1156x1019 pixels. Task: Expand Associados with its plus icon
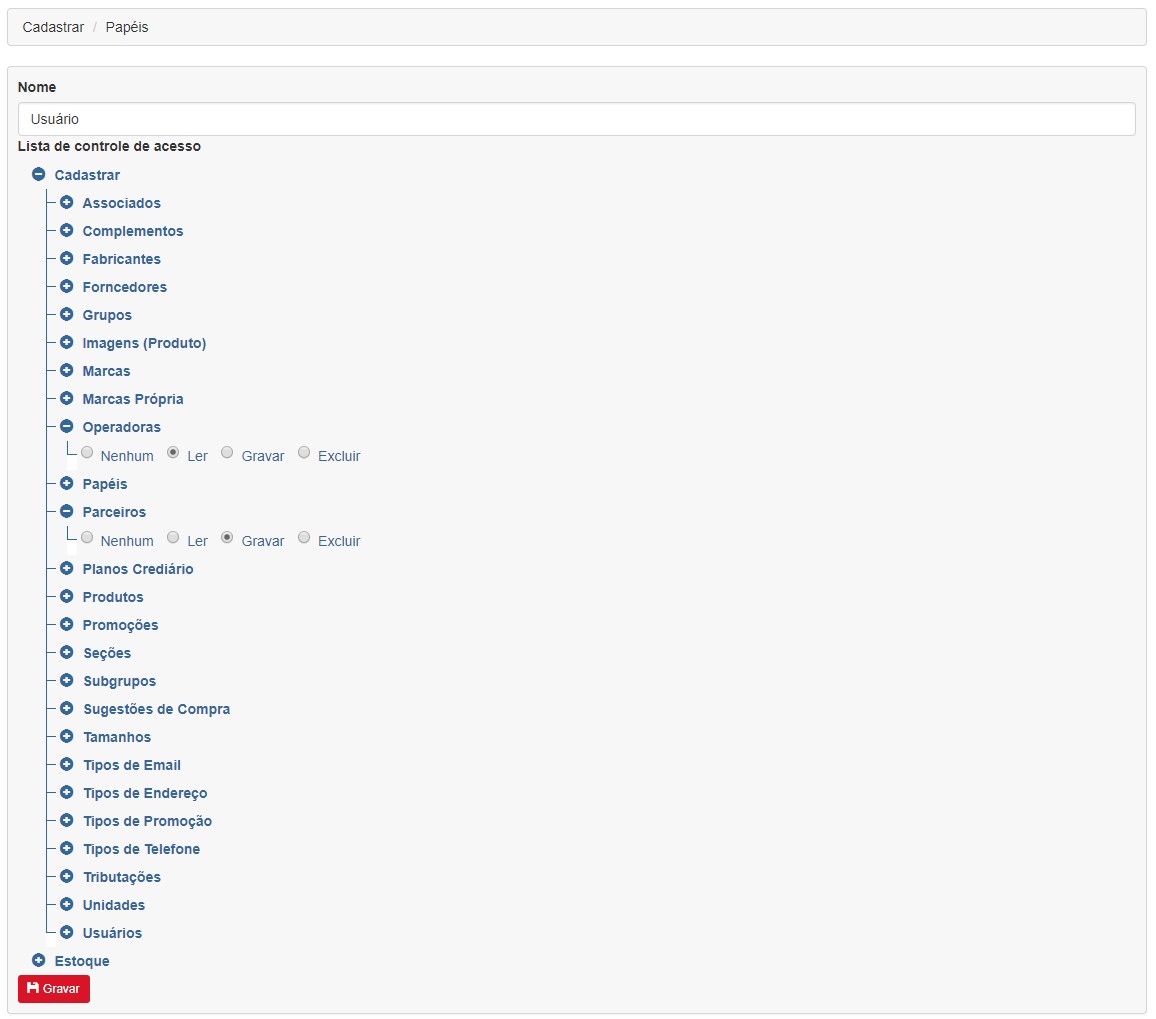66,203
